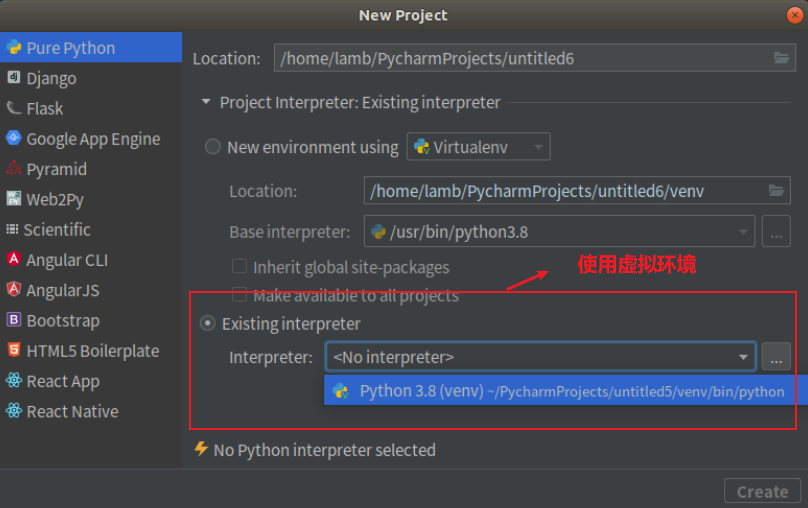Open Base interpreter dropdown arrow
The image size is (808, 508).
tap(743, 231)
